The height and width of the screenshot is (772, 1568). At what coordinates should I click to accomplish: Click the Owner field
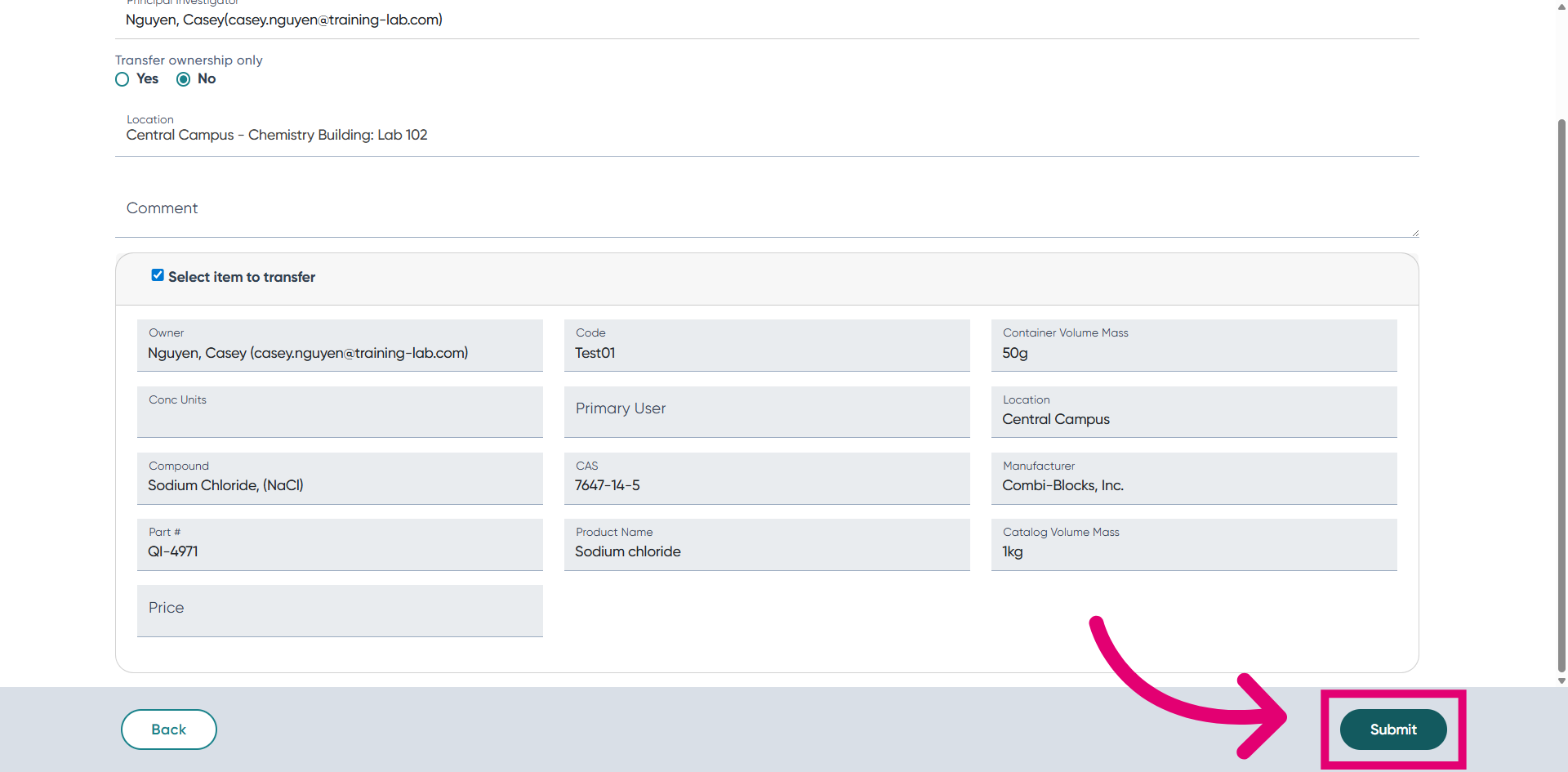[340, 346]
